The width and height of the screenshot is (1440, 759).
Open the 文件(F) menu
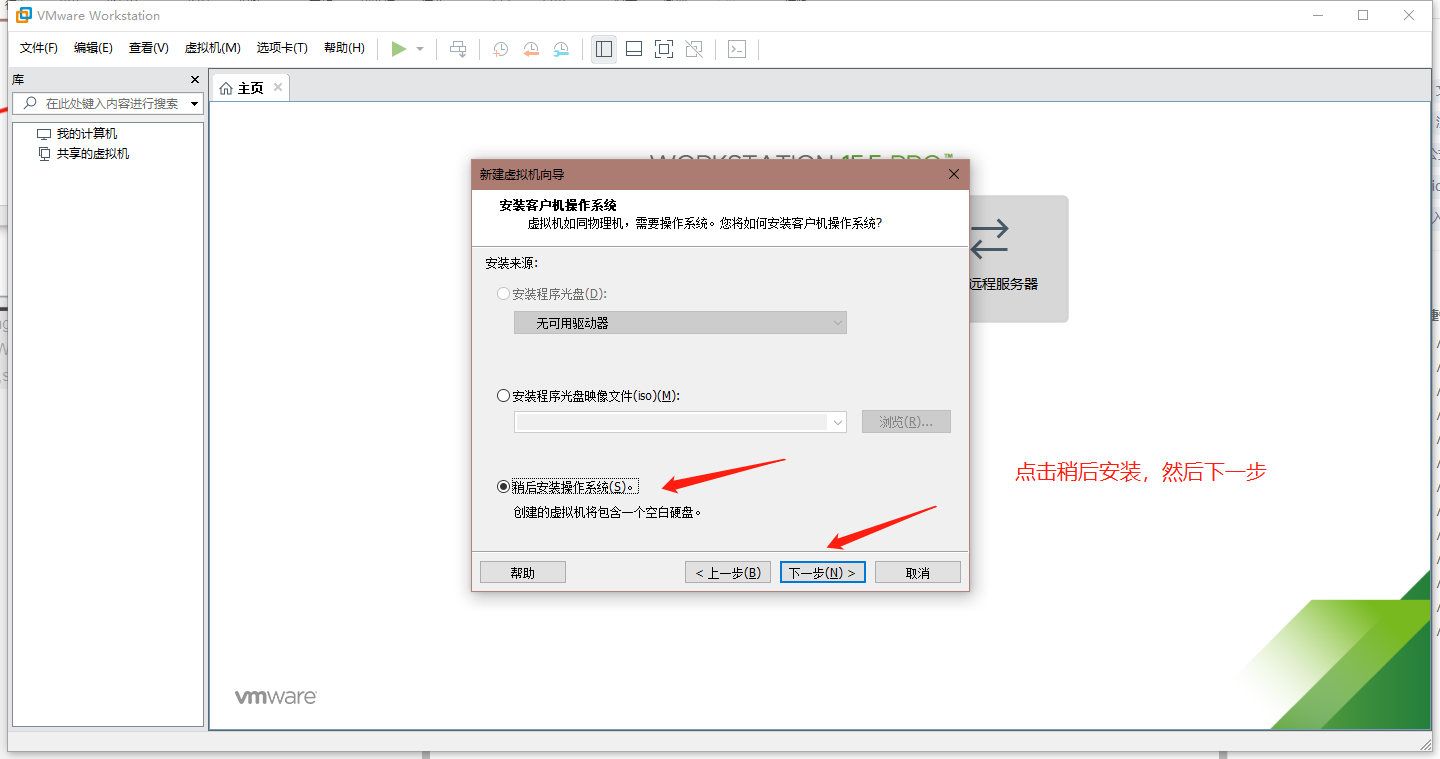[39, 48]
